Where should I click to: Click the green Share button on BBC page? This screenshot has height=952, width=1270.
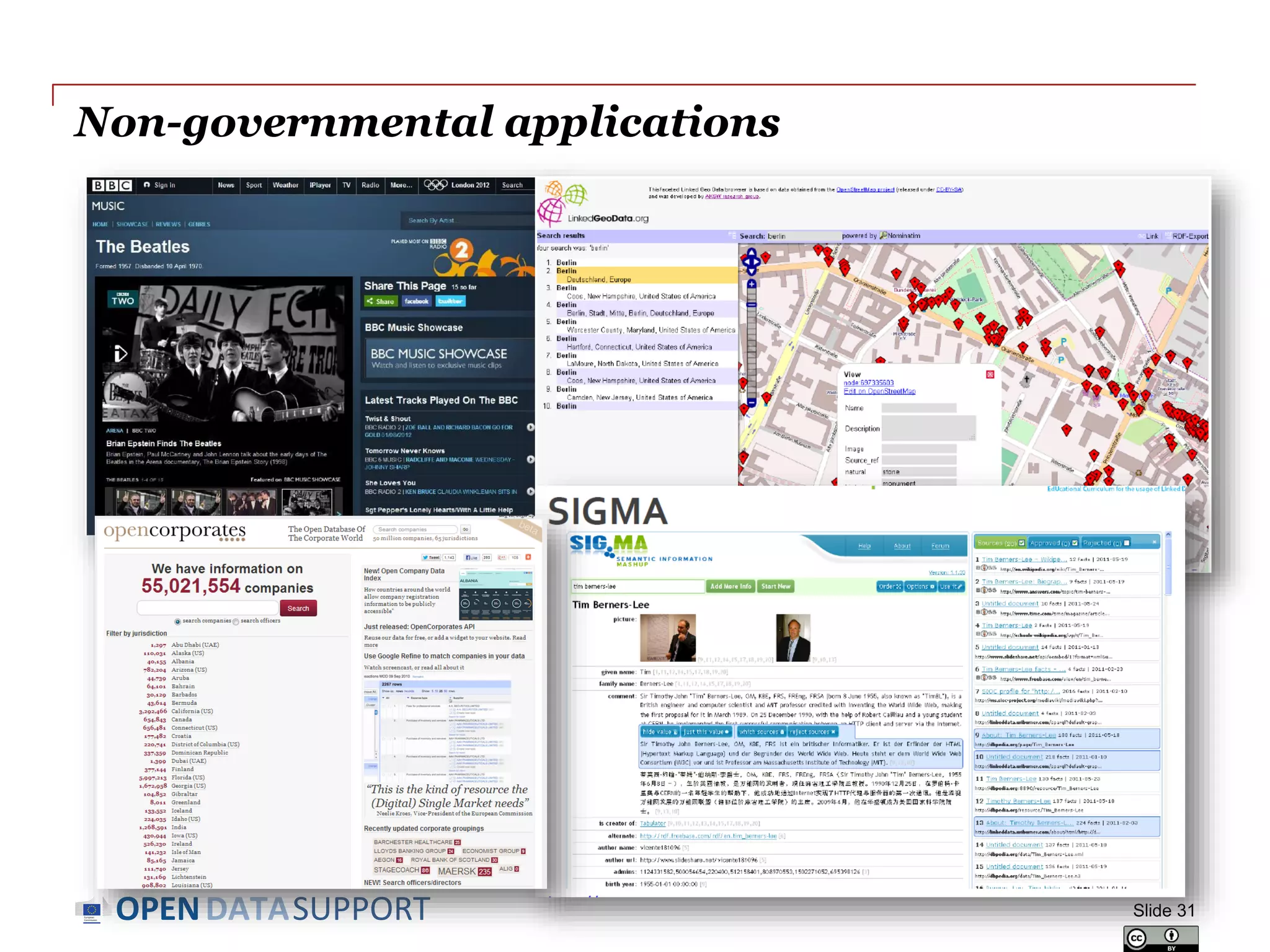pos(381,301)
